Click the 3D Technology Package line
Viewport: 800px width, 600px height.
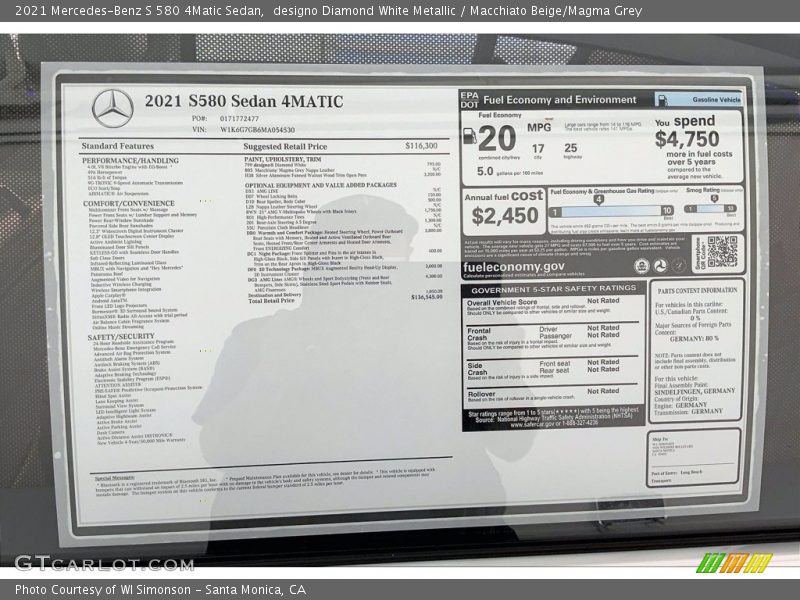pyautogui.click(x=322, y=268)
